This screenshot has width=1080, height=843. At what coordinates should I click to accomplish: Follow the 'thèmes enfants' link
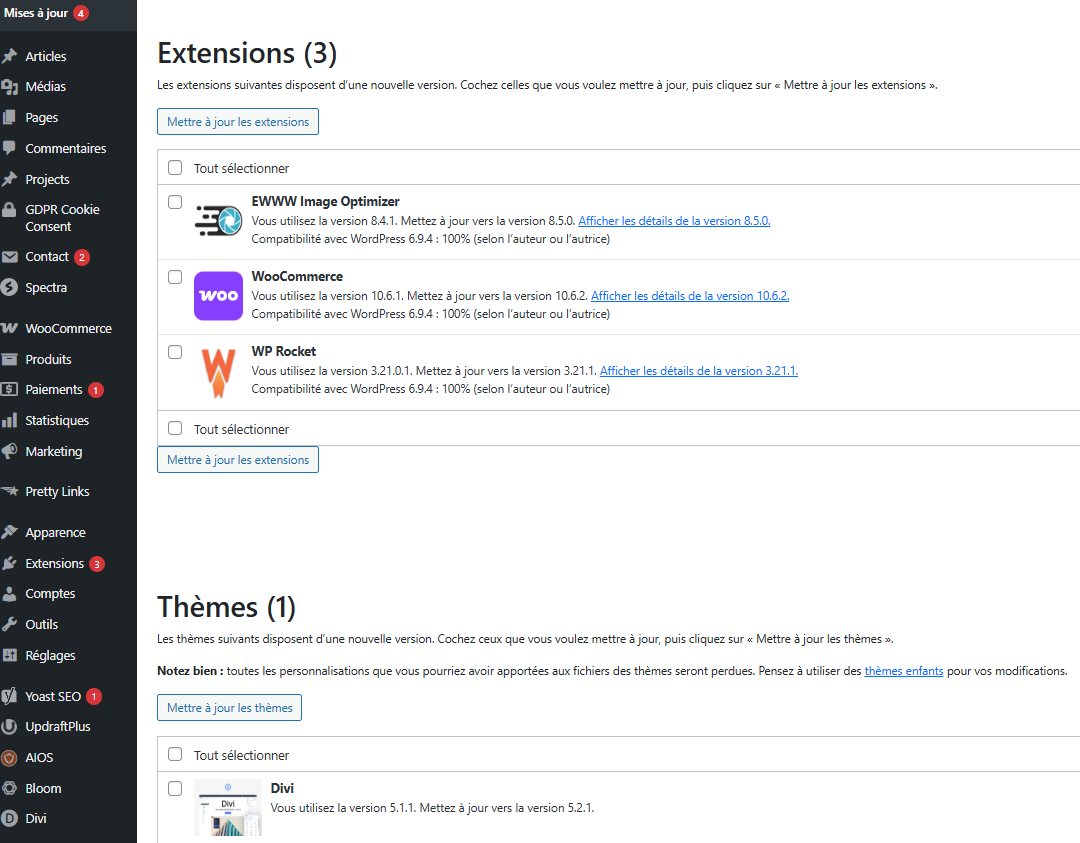904,671
